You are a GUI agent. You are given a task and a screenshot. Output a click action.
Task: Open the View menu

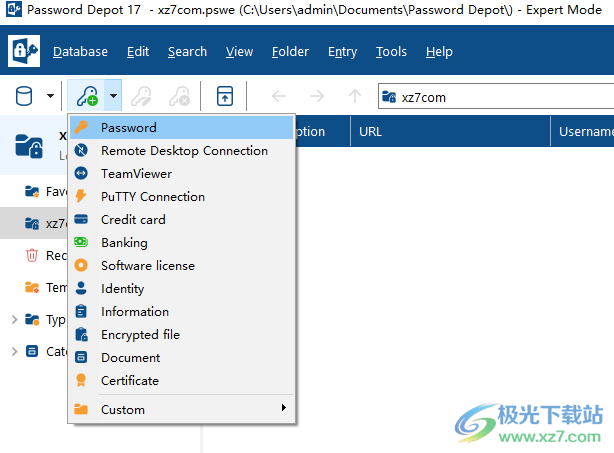coord(239,52)
